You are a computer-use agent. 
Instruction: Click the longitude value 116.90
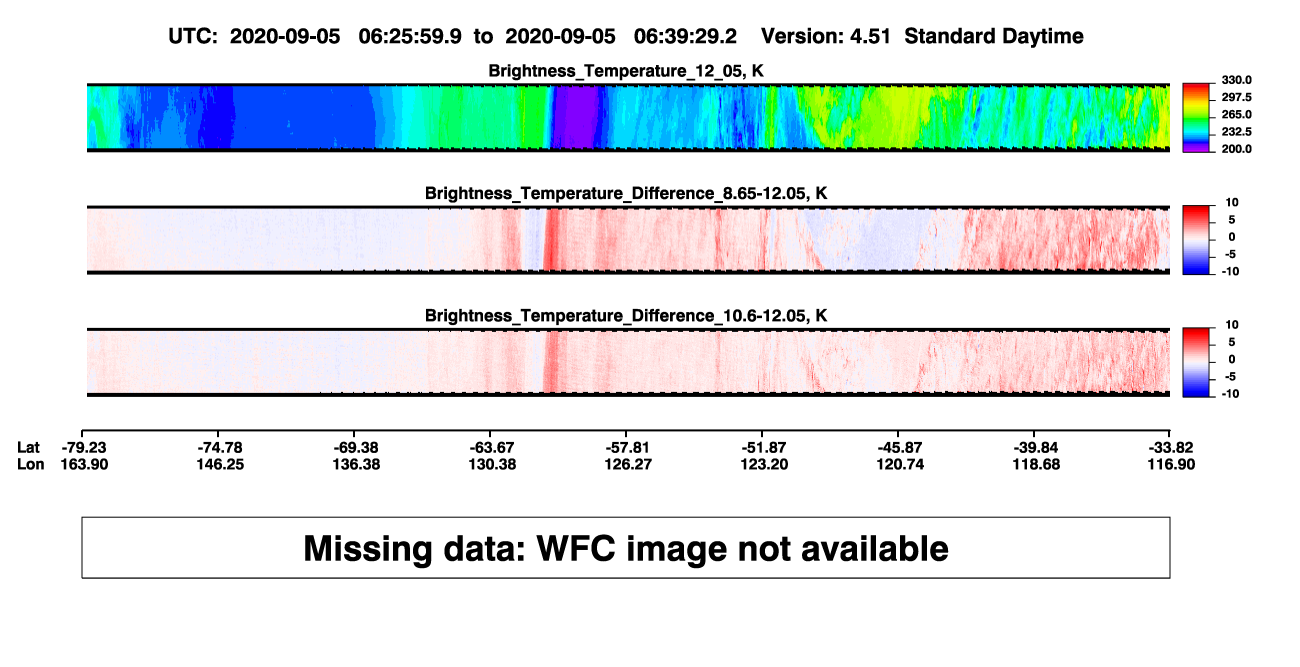[1170, 465]
